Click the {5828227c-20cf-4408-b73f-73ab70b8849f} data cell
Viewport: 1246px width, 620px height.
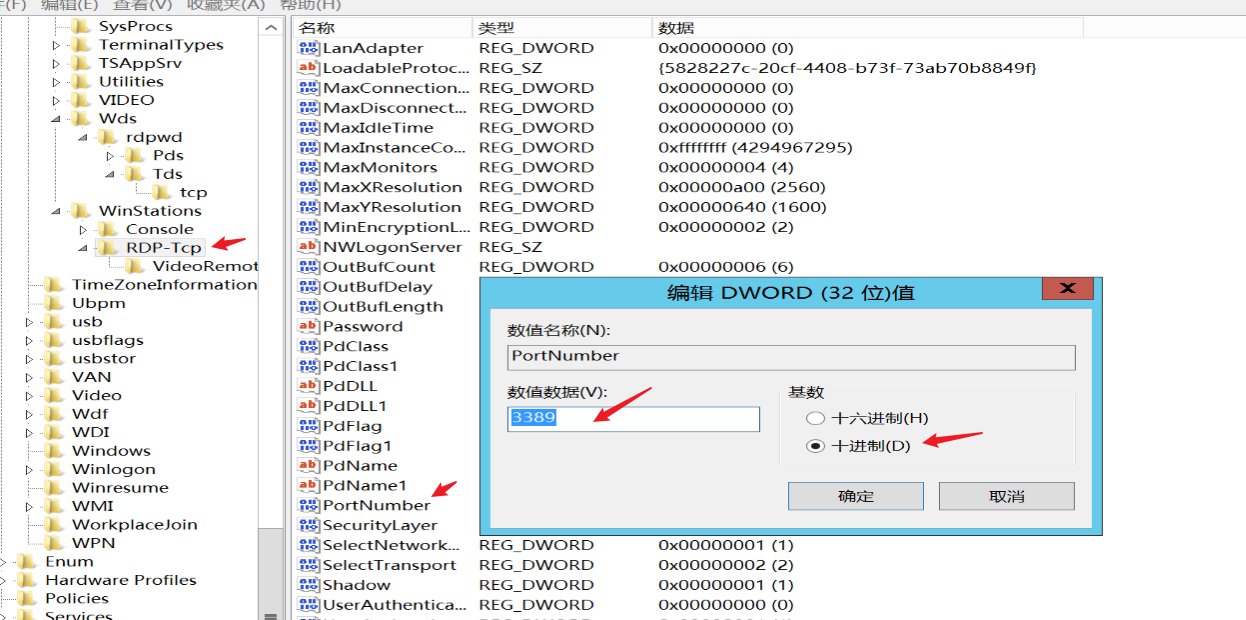847,68
